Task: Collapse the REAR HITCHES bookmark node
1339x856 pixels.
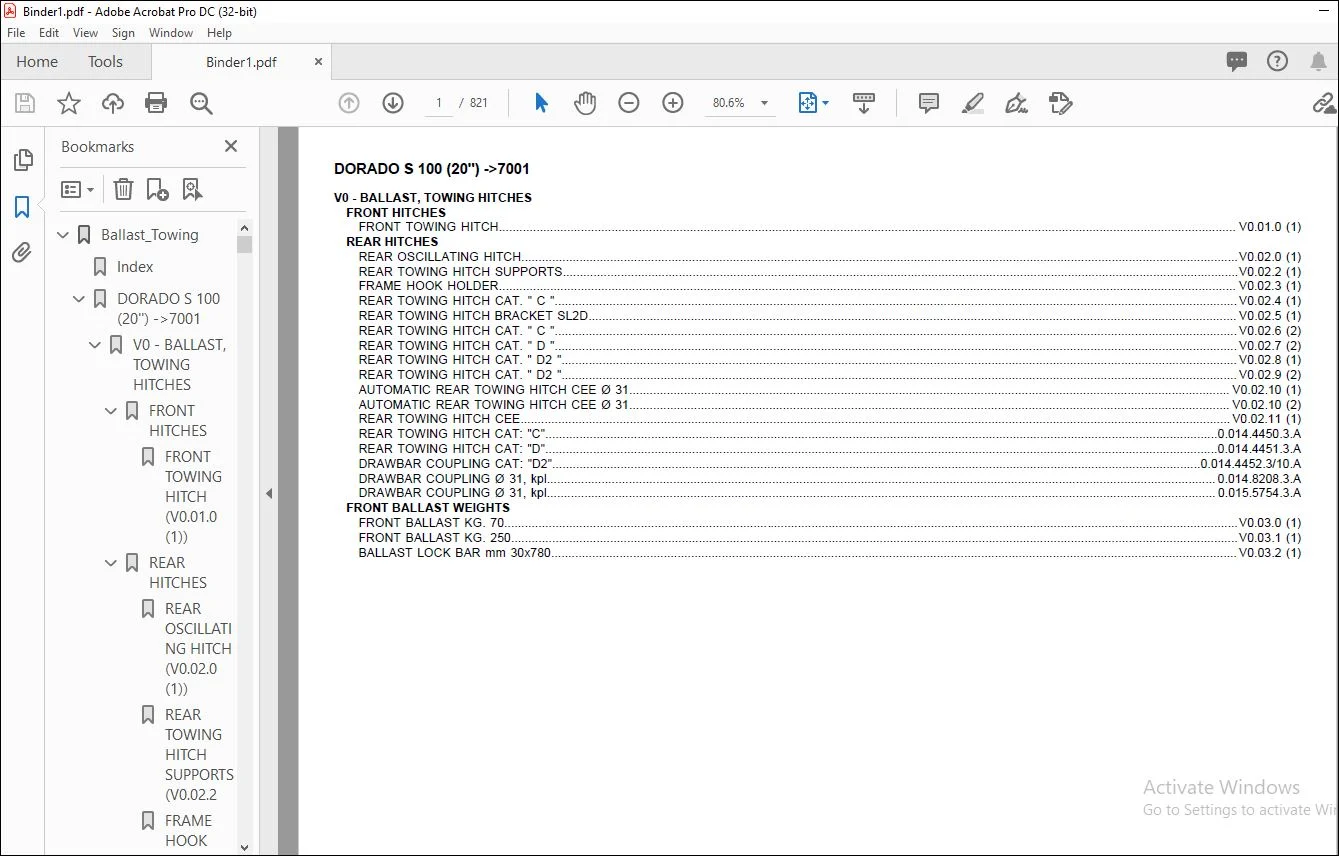Action: pos(112,563)
